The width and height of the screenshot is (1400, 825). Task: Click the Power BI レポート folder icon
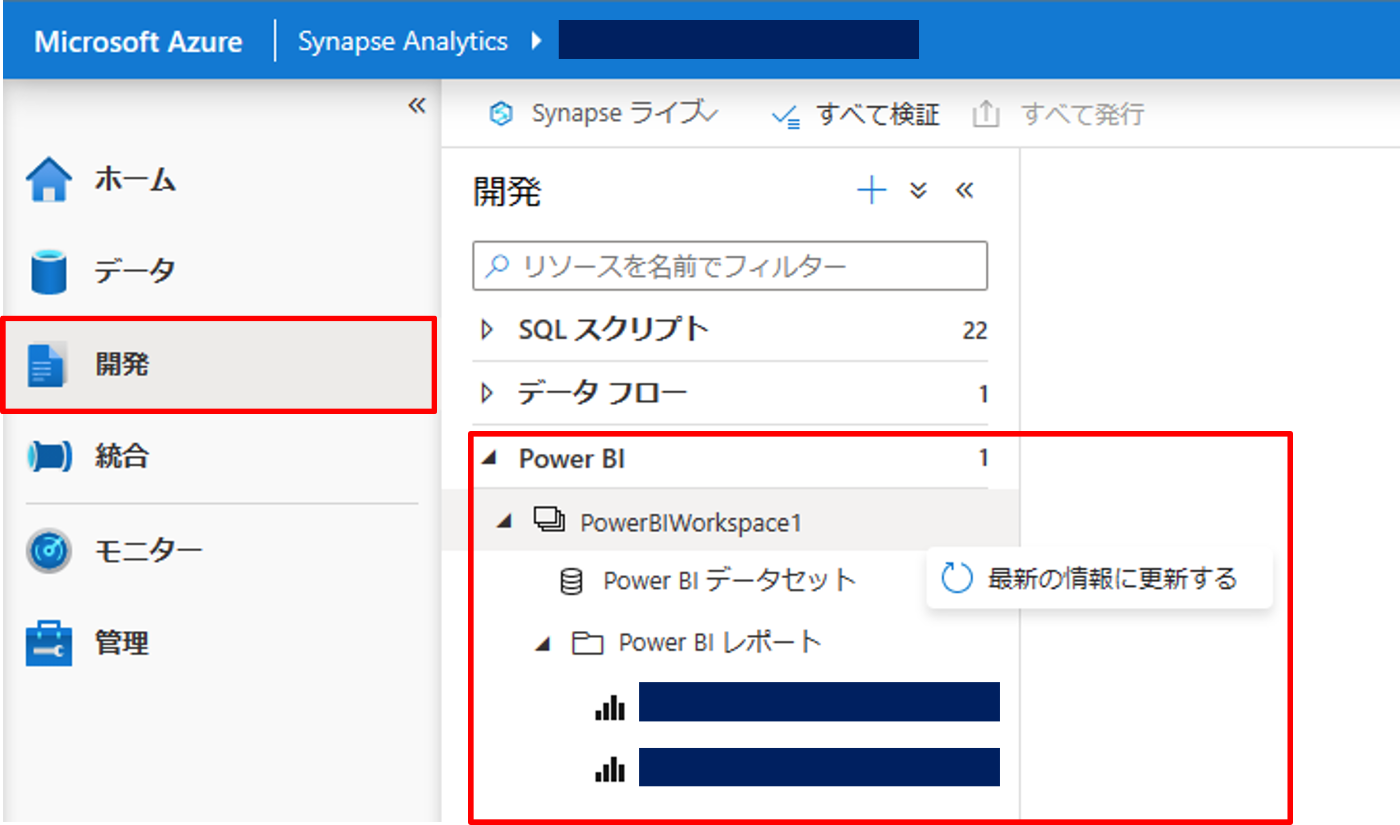click(x=587, y=643)
